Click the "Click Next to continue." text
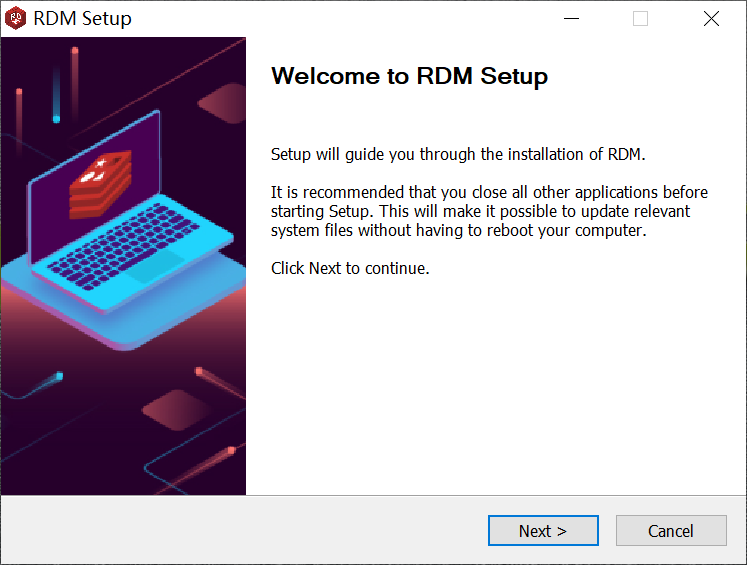This screenshot has height=565, width=747. coord(350,268)
